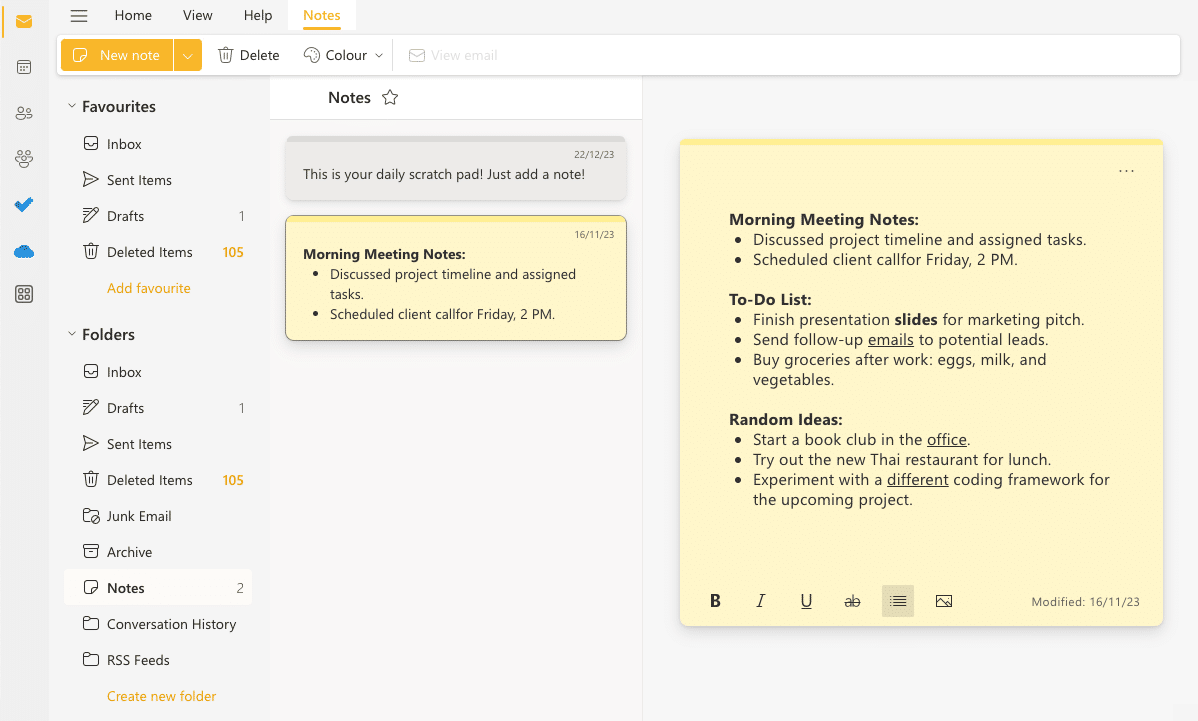Toggle strikethrough formatting in the note
The image size is (1198, 721).
852,601
